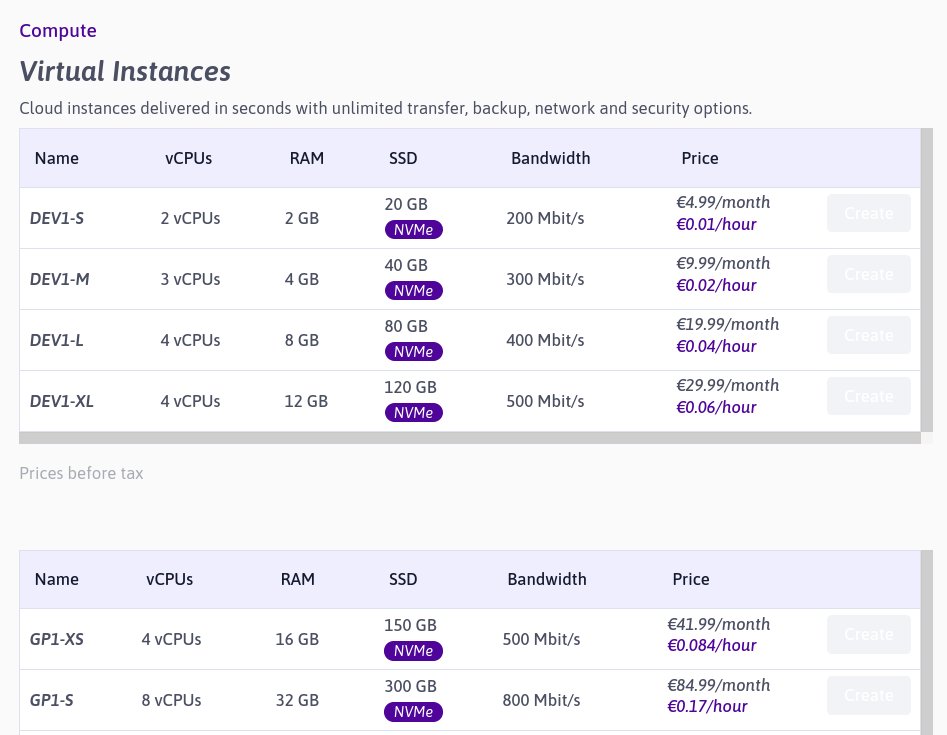947x735 pixels.
Task: Click the 400 Mbit/s bandwidth cell
Action: pyautogui.click(x=545, y=340)
